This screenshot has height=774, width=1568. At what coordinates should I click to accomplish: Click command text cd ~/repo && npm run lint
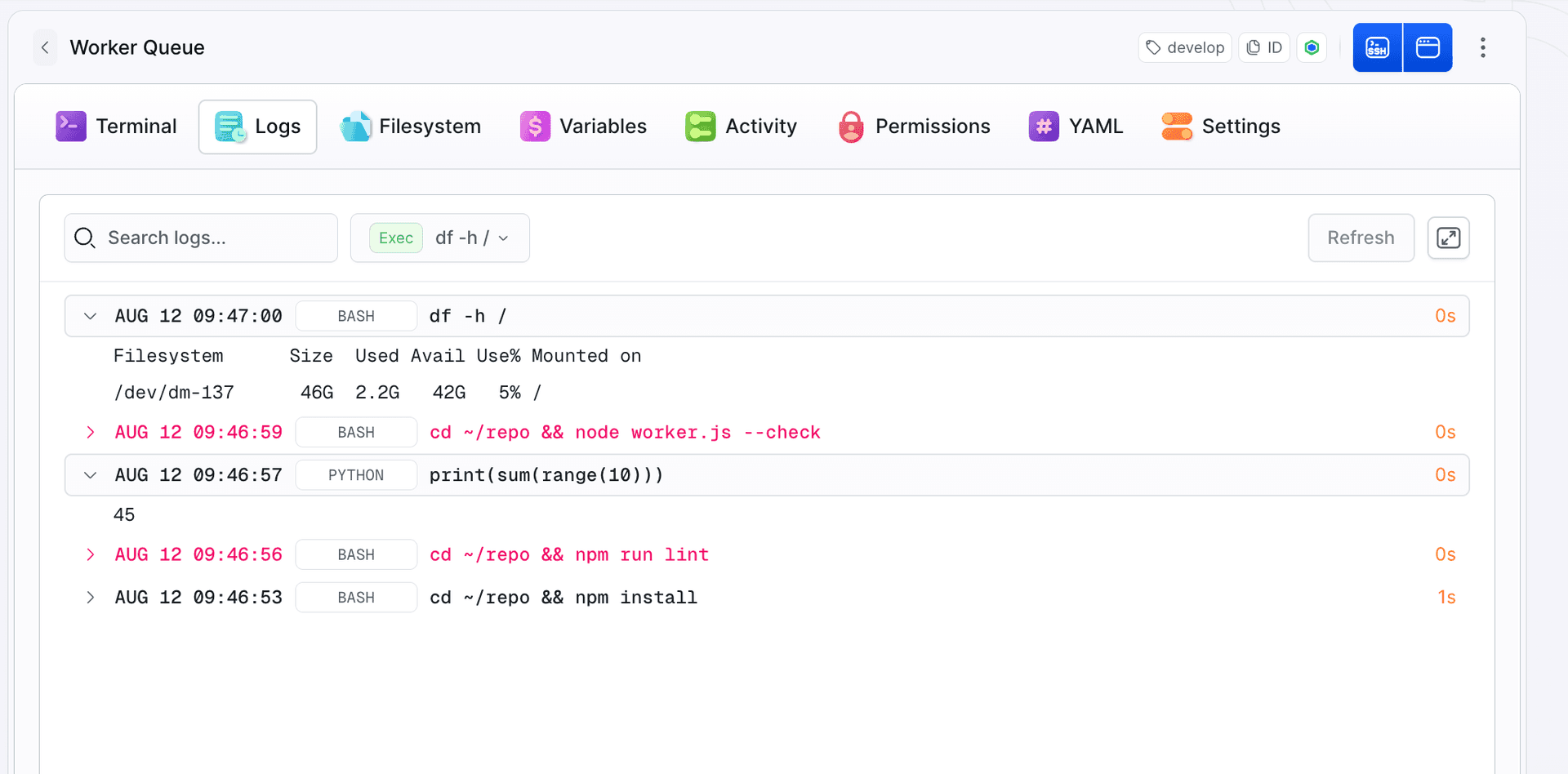pyautogui.click(x=569, y=554)
